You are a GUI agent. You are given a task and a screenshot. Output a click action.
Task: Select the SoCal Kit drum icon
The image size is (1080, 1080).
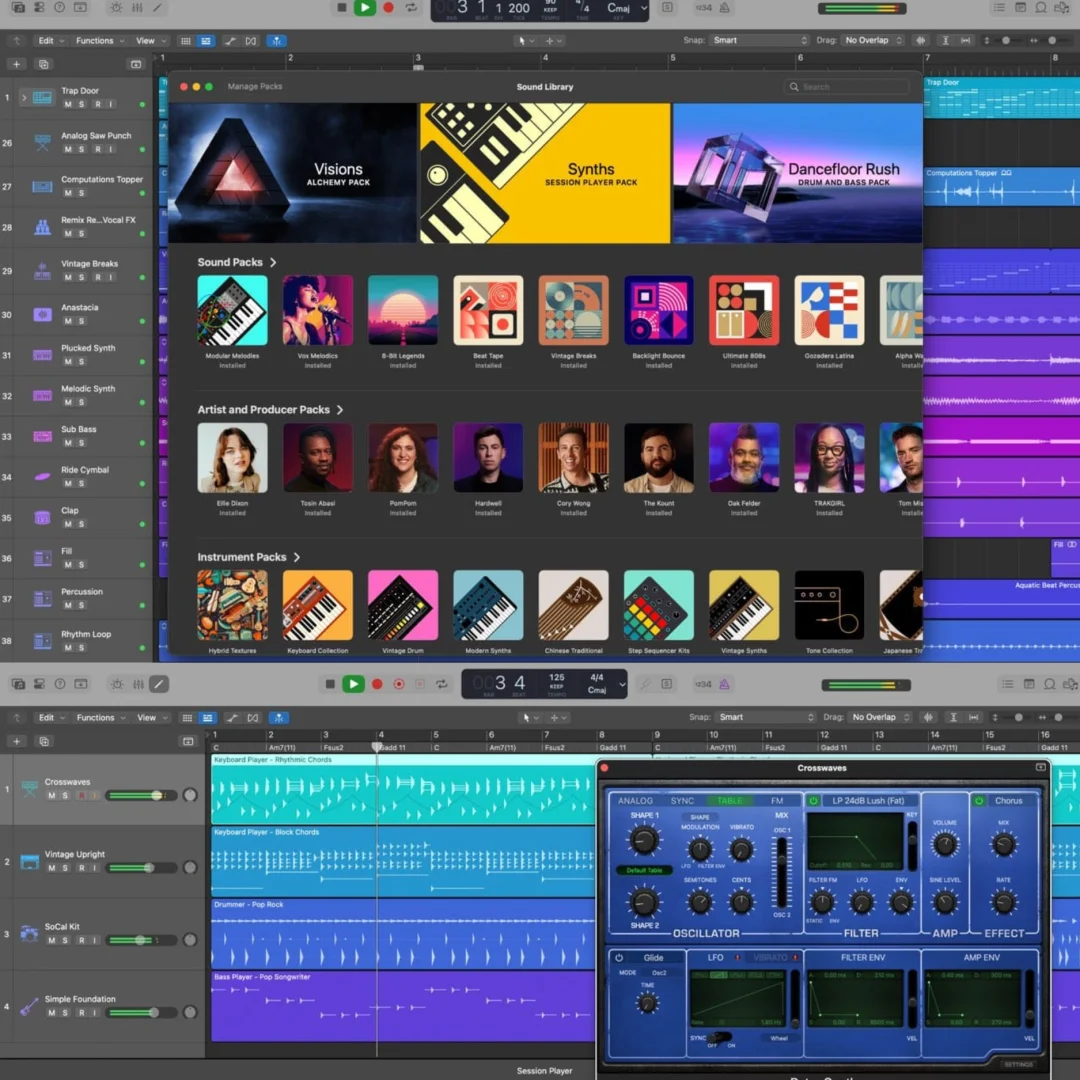click(x=30, y=934)
